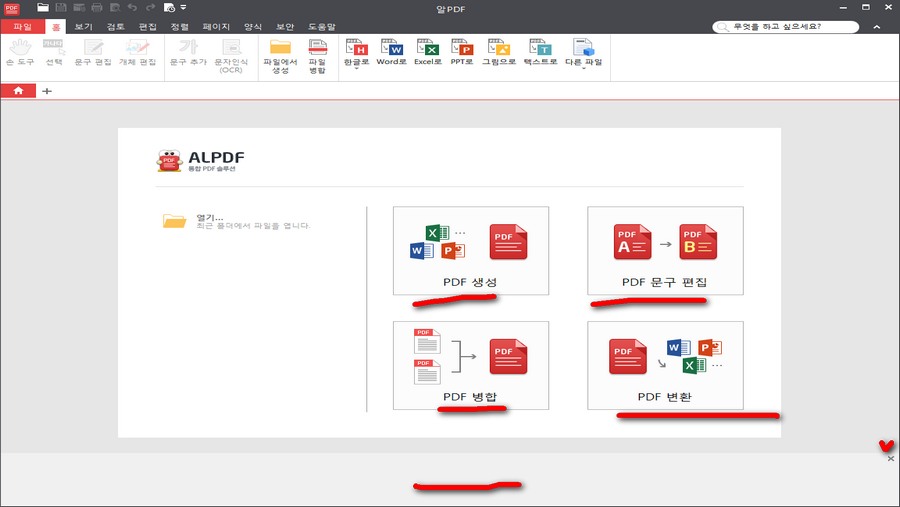Open the 파일 menu
Image resolution: width=900 pixels, height=507 pixels.
pos(22,26)
